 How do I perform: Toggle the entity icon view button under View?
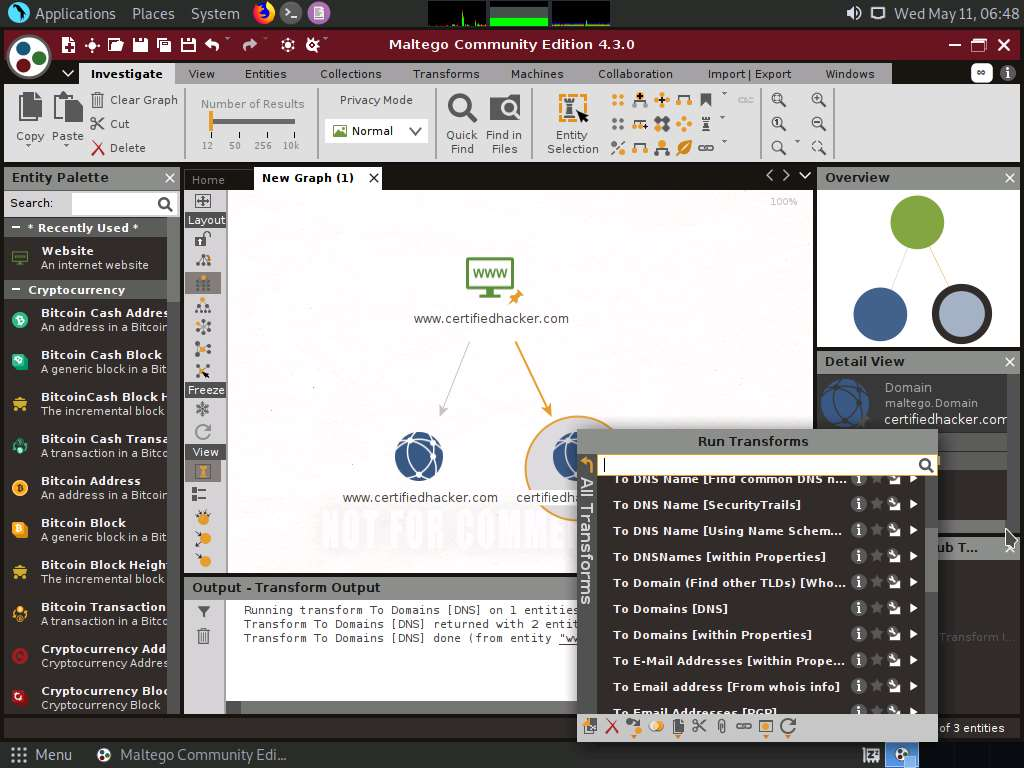pyautogui.click(x=203, y=472)
